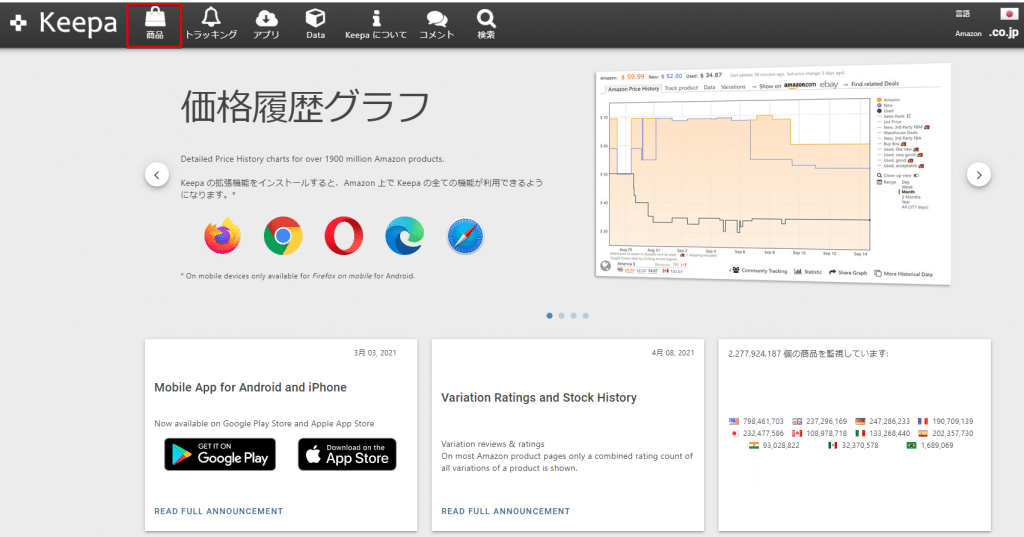Open the コメント speech bubbles icon
The height and width of the screenshot is (537, 1024).
tap(437, 18)
